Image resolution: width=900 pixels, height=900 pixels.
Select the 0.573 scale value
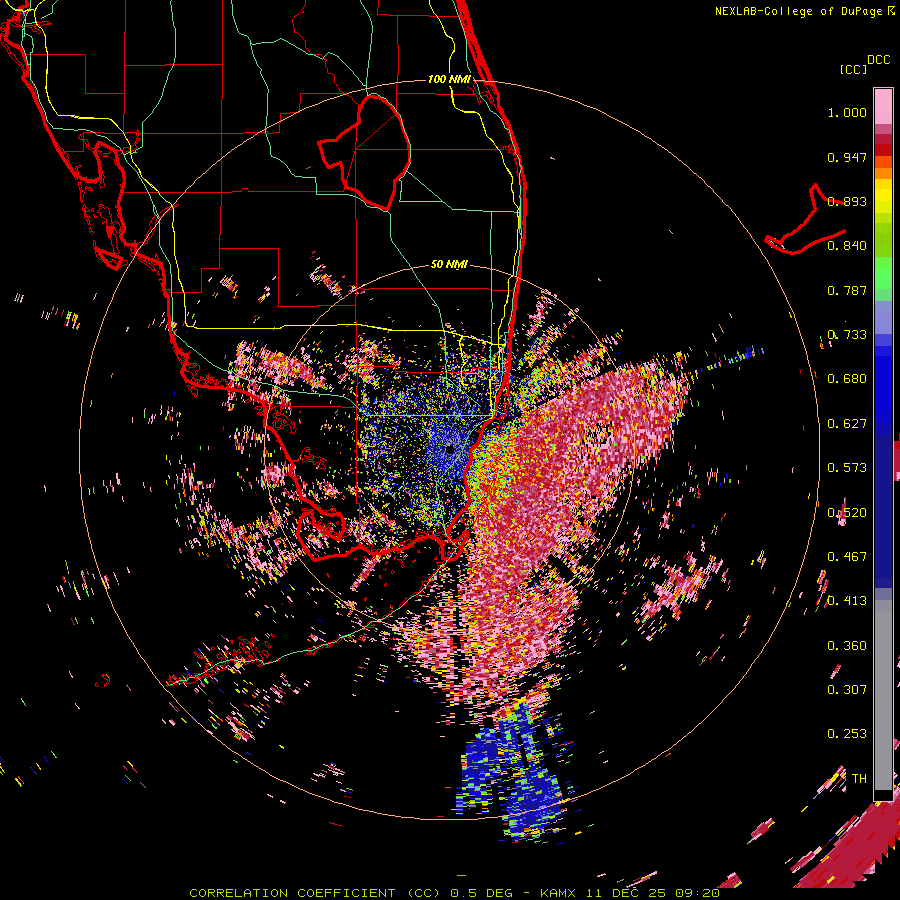847,468
